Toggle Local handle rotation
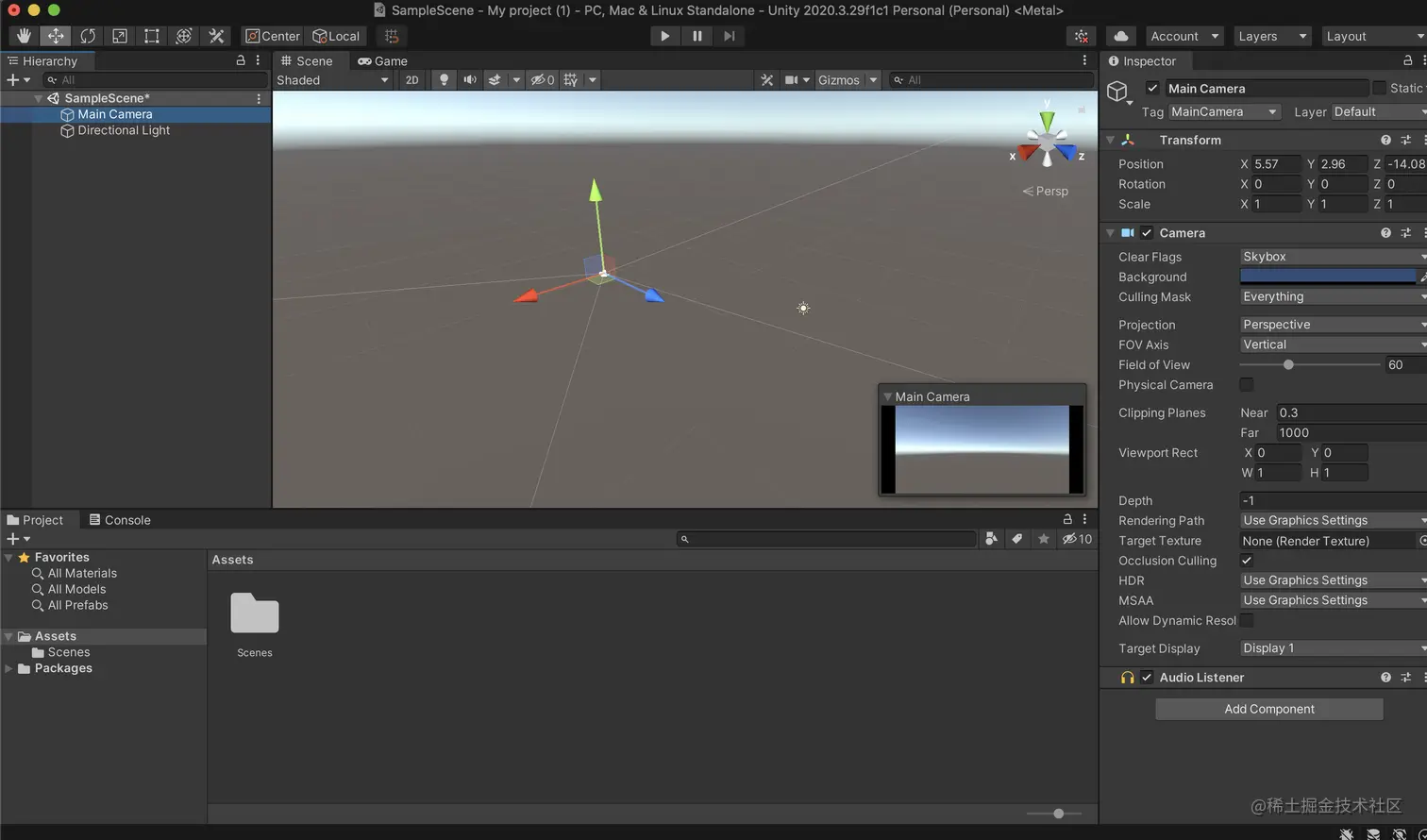The height and width of the screenshot is (840, 1427). [336, 36]
